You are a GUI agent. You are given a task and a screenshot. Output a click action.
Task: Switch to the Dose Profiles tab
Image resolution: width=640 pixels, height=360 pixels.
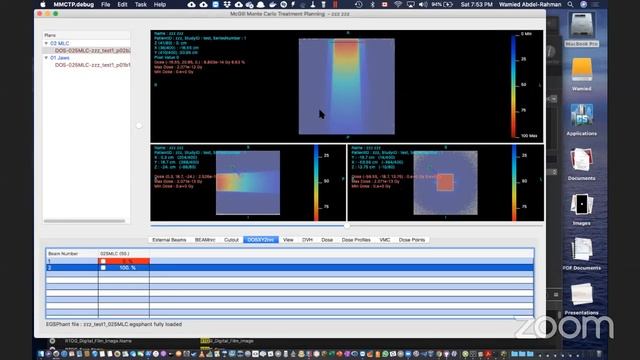pyautogui.click(x=356, y=240)
